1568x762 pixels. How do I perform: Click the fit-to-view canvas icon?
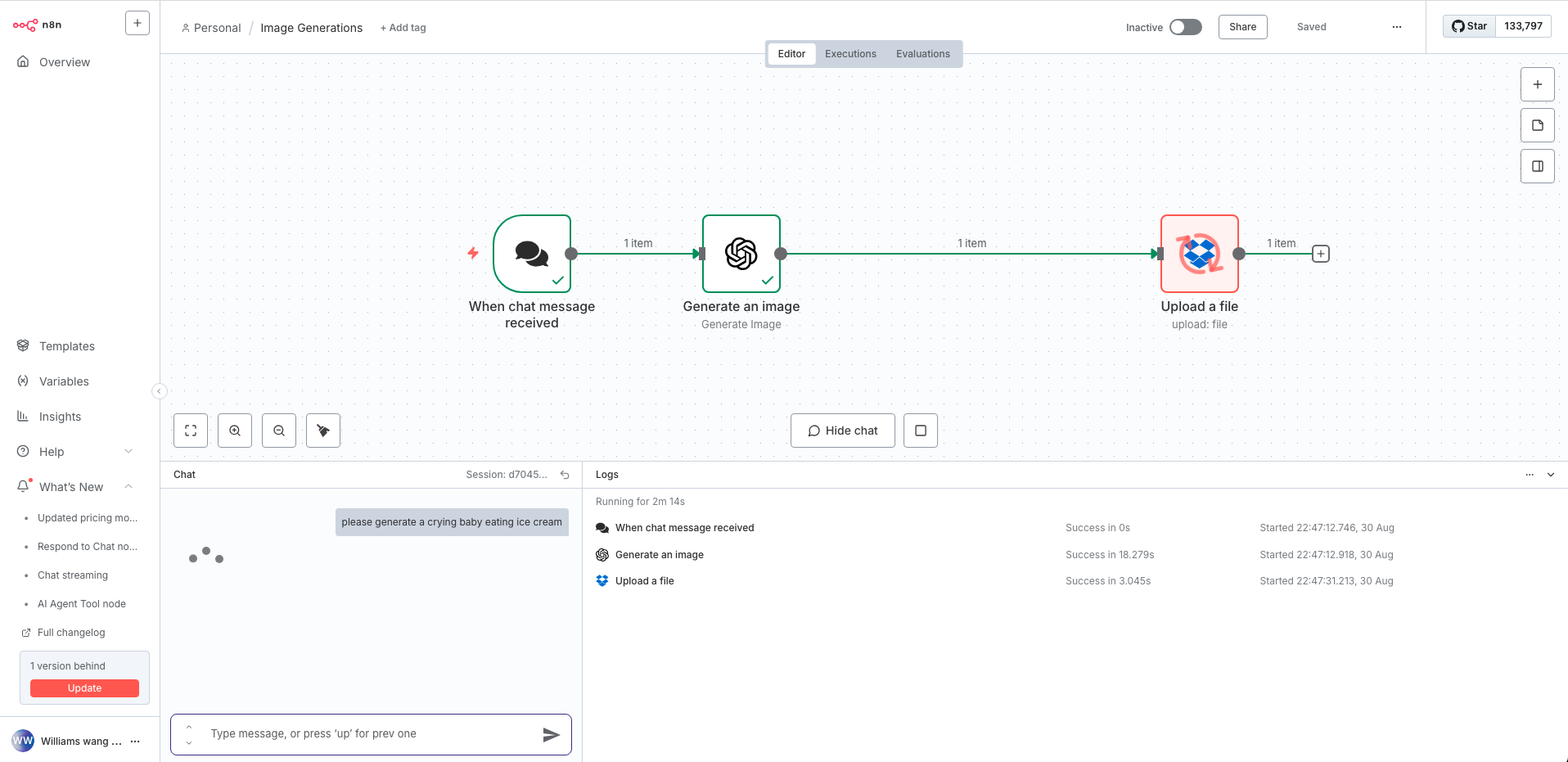pos(191,431)
